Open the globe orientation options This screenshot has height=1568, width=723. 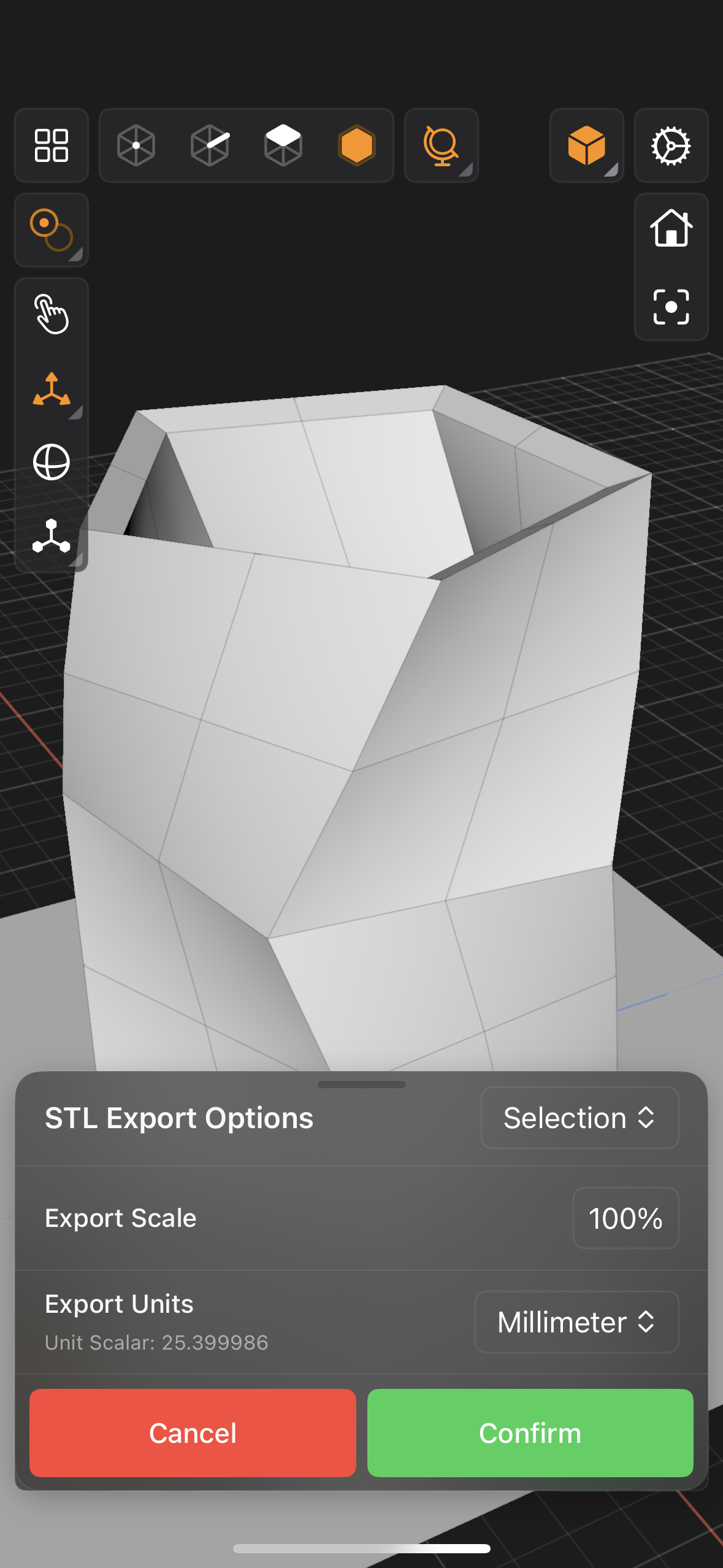(442, 145)
